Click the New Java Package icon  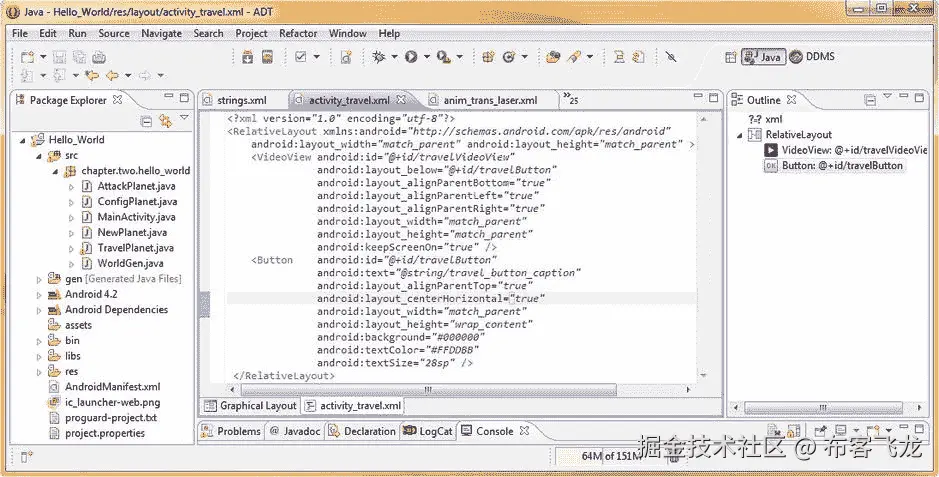[x=489, y=57]
